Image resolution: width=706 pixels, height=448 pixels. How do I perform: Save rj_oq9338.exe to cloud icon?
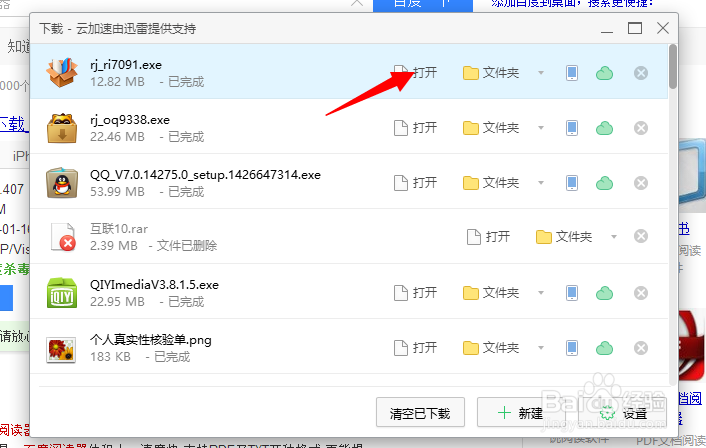tap(604, 128)
